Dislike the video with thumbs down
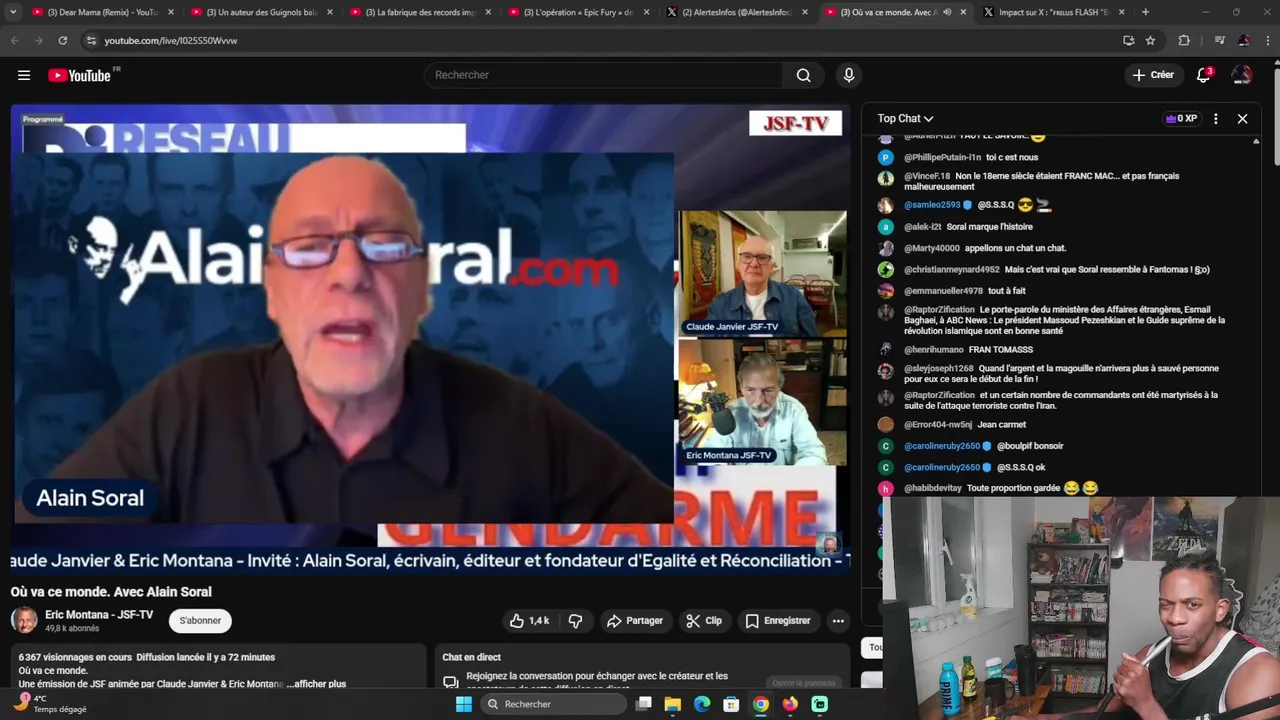 (575, 621)
